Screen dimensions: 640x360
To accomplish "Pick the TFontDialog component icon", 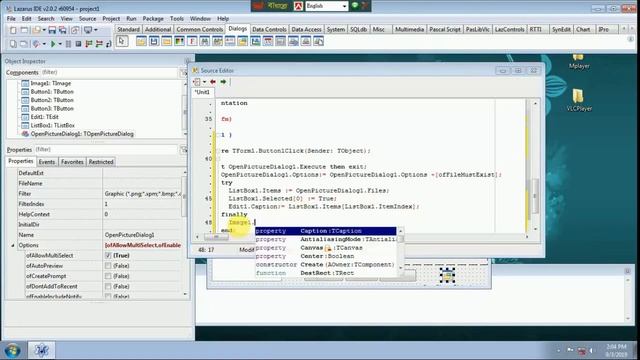I will (x=192, y=41).
